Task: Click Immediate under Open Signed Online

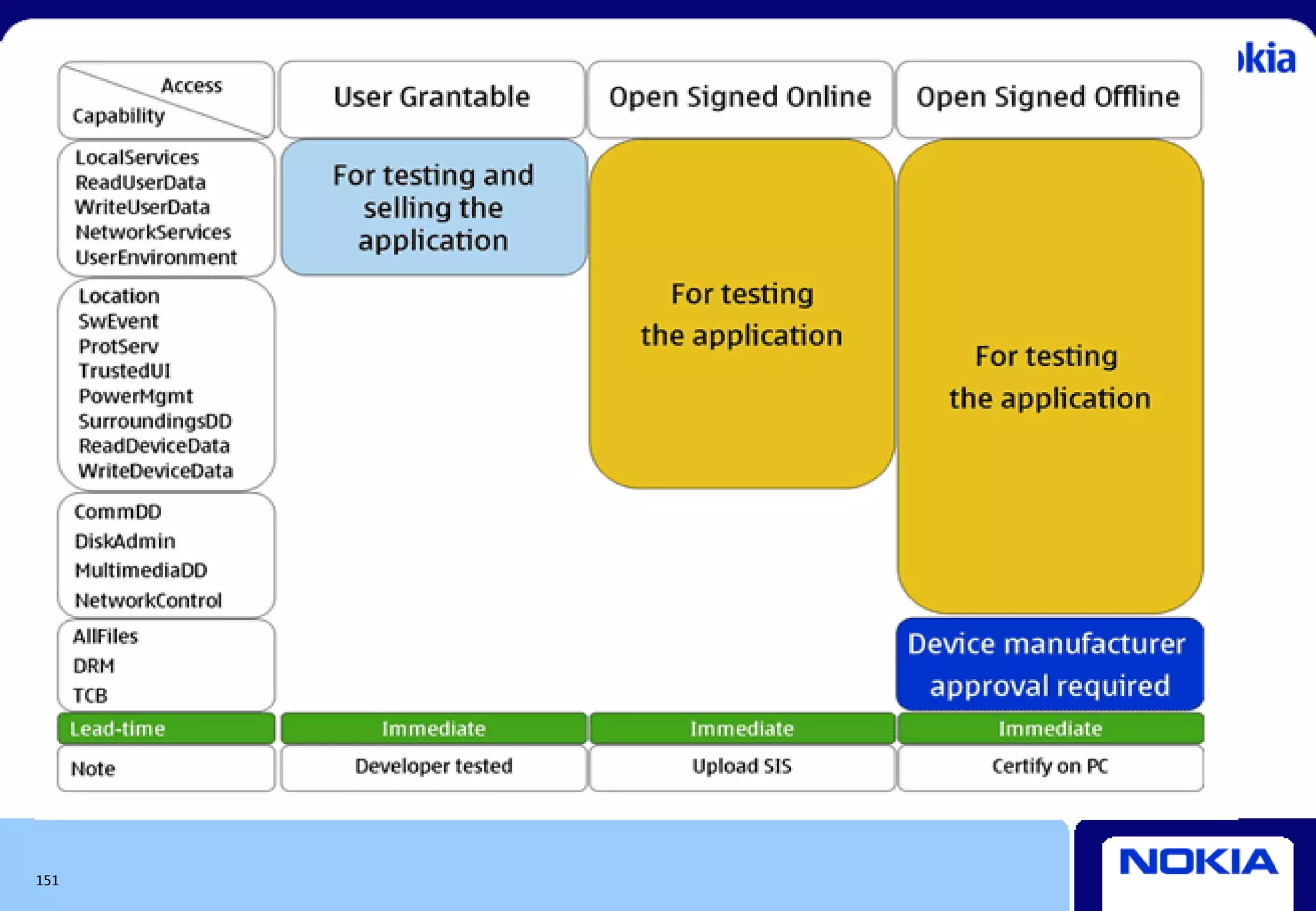Action: (742, 729)
